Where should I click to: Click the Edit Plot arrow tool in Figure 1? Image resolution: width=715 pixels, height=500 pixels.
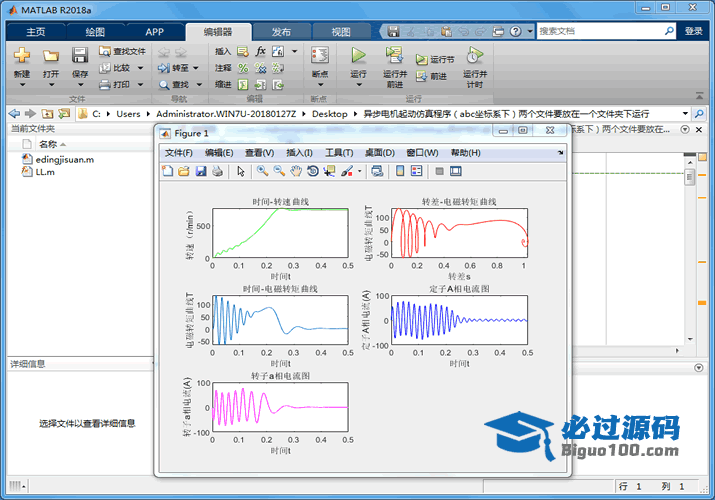241,171
